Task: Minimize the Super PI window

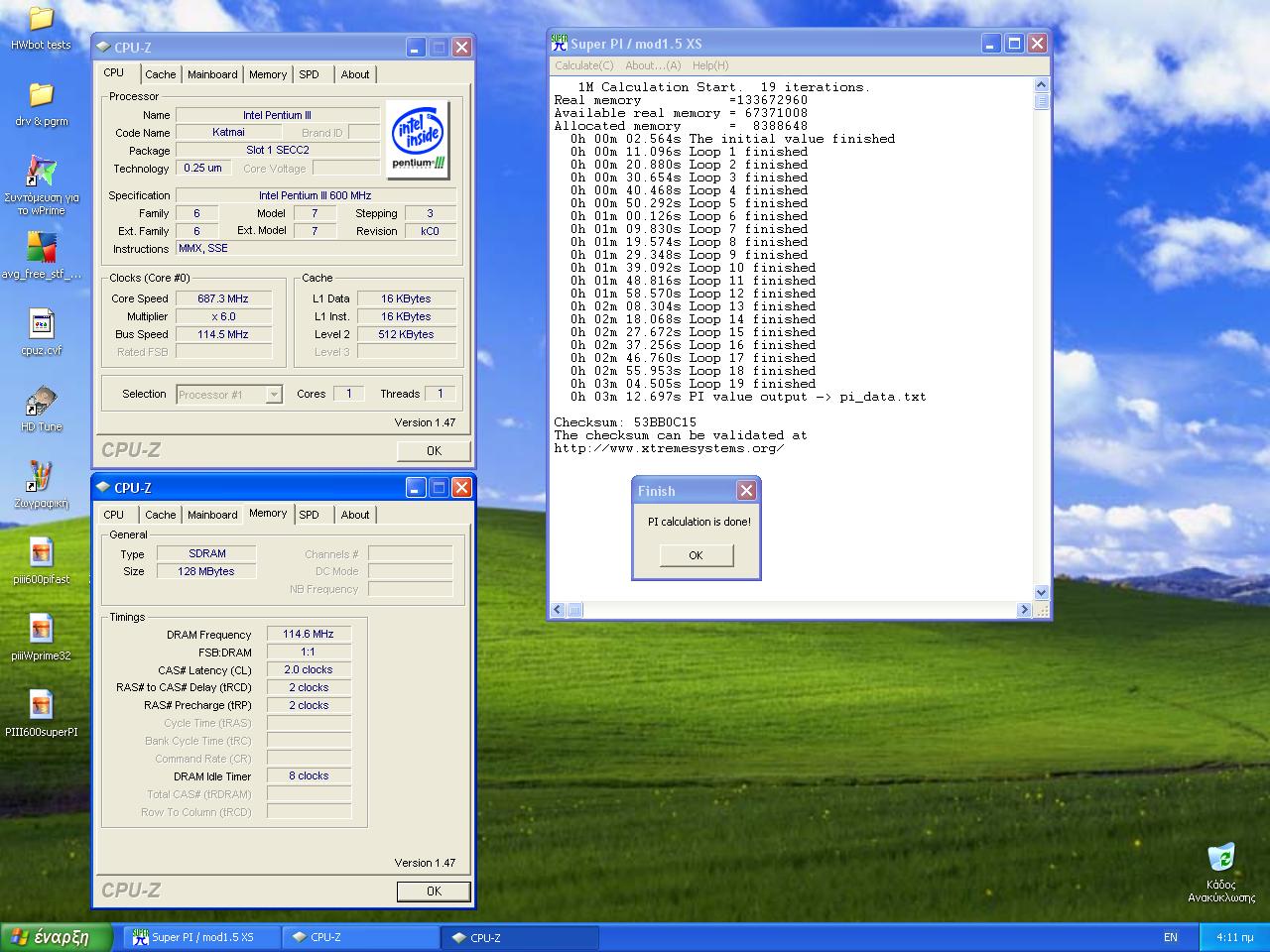Action: tap(991, 43)
